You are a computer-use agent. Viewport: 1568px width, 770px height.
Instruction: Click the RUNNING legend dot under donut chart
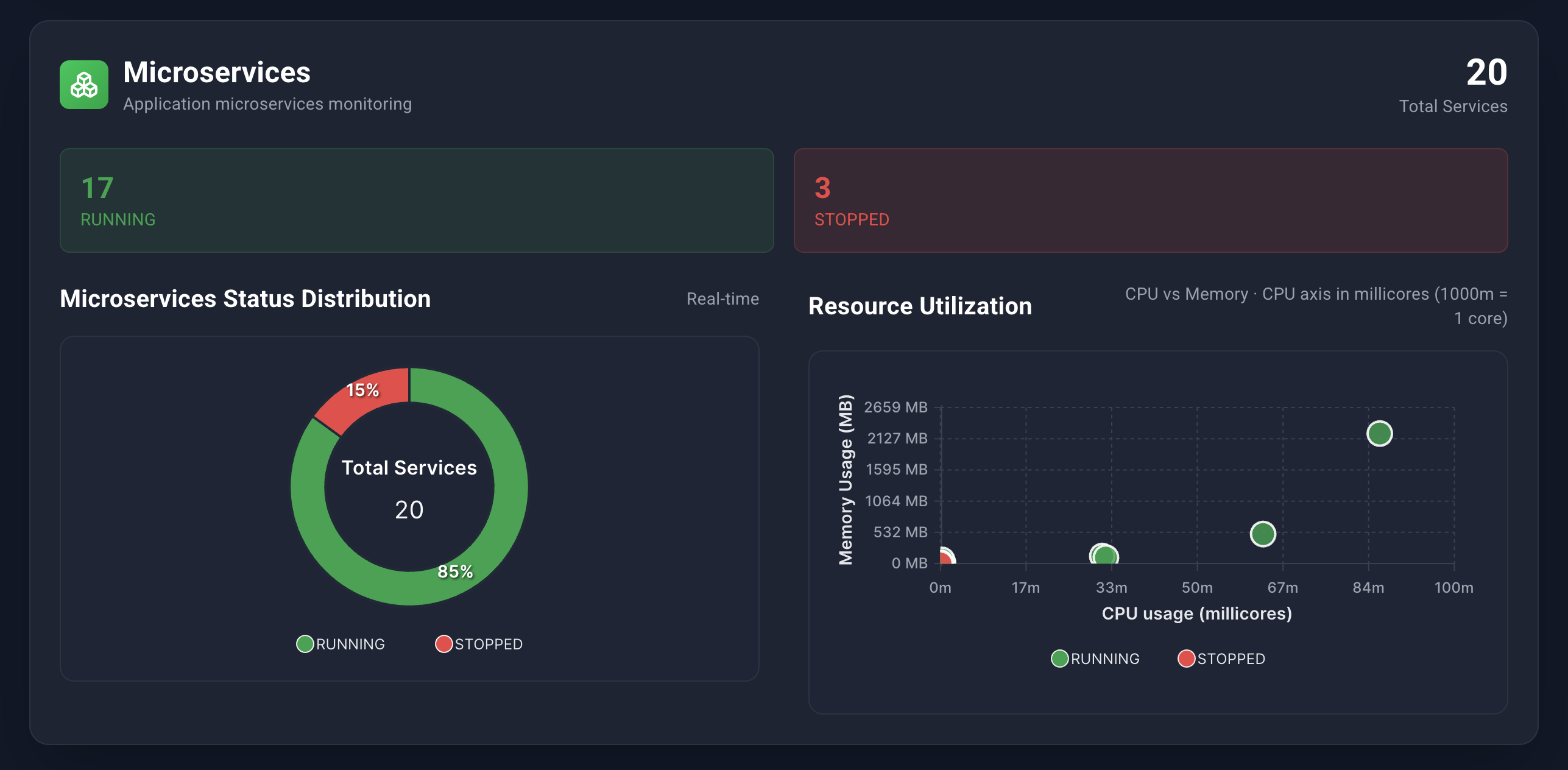coord(305,644)
